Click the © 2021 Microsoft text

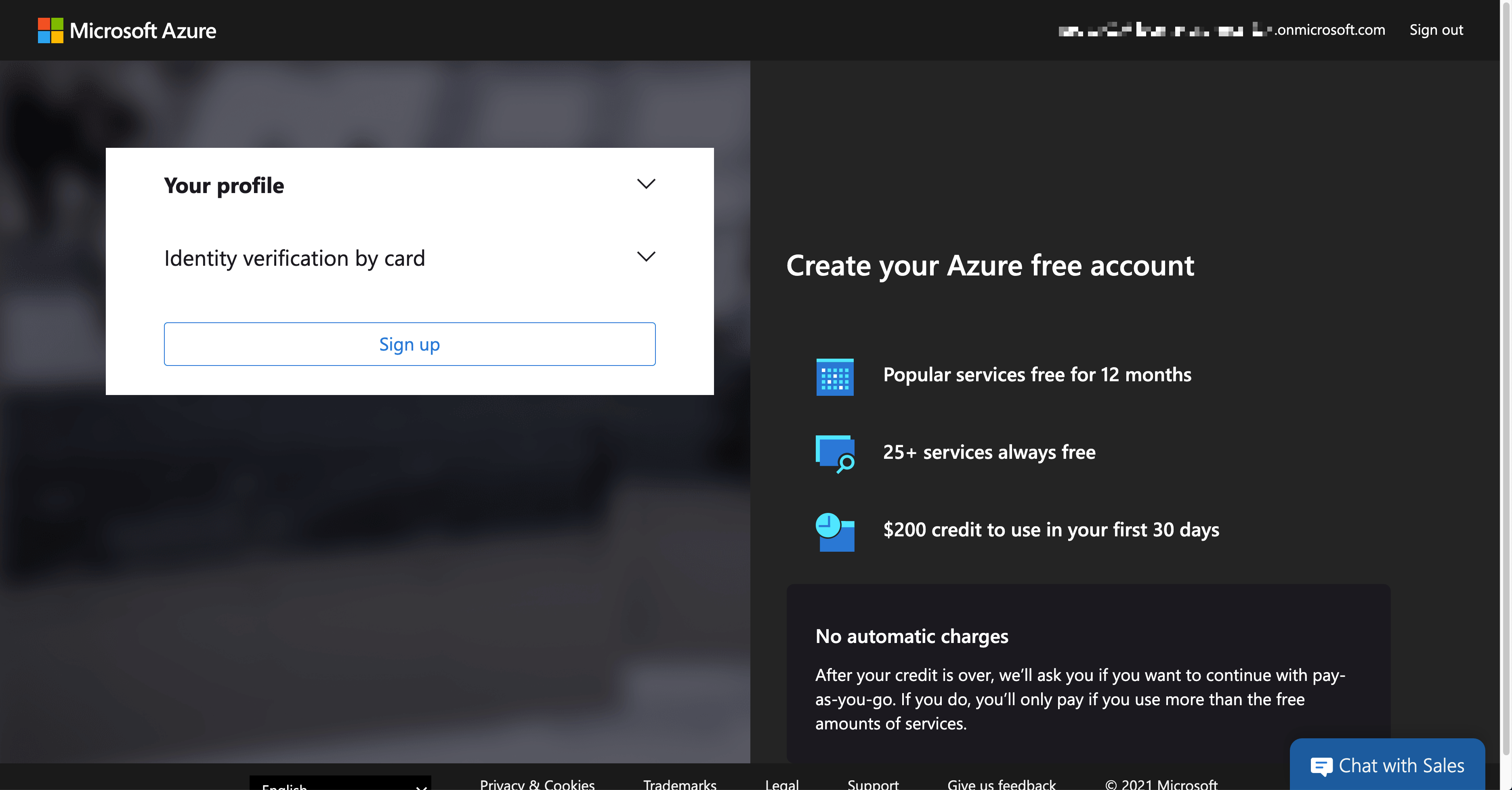[x=1161, y=784]
